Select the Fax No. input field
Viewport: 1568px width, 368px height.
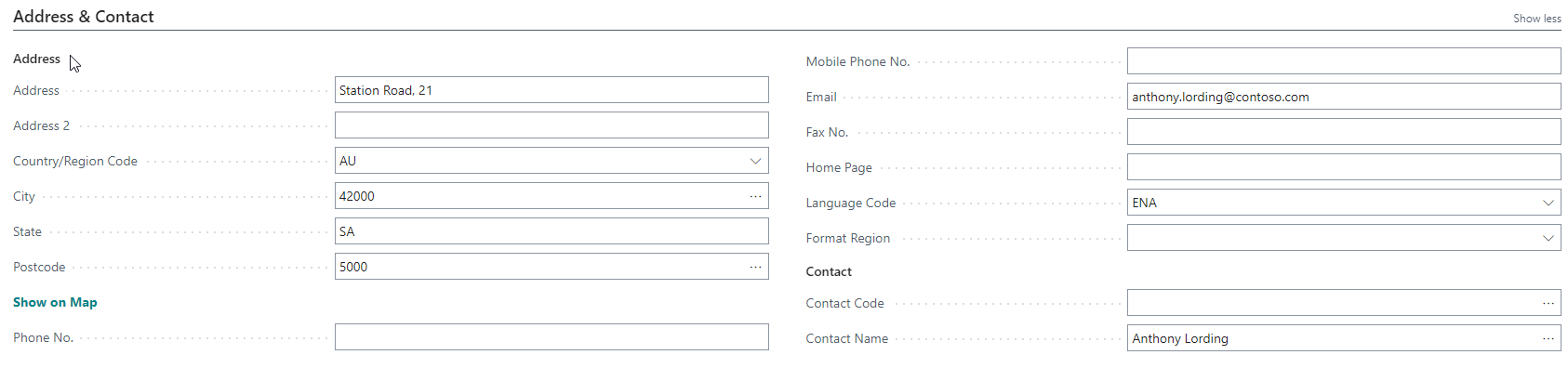point(1344,132)
